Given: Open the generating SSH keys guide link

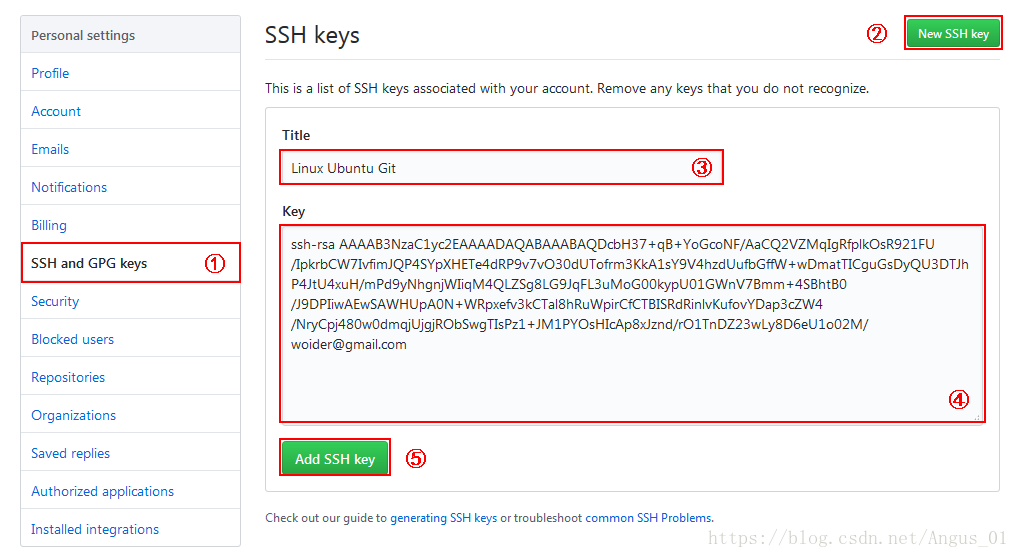Looking at the screenshot, I should tap(443, 518).
